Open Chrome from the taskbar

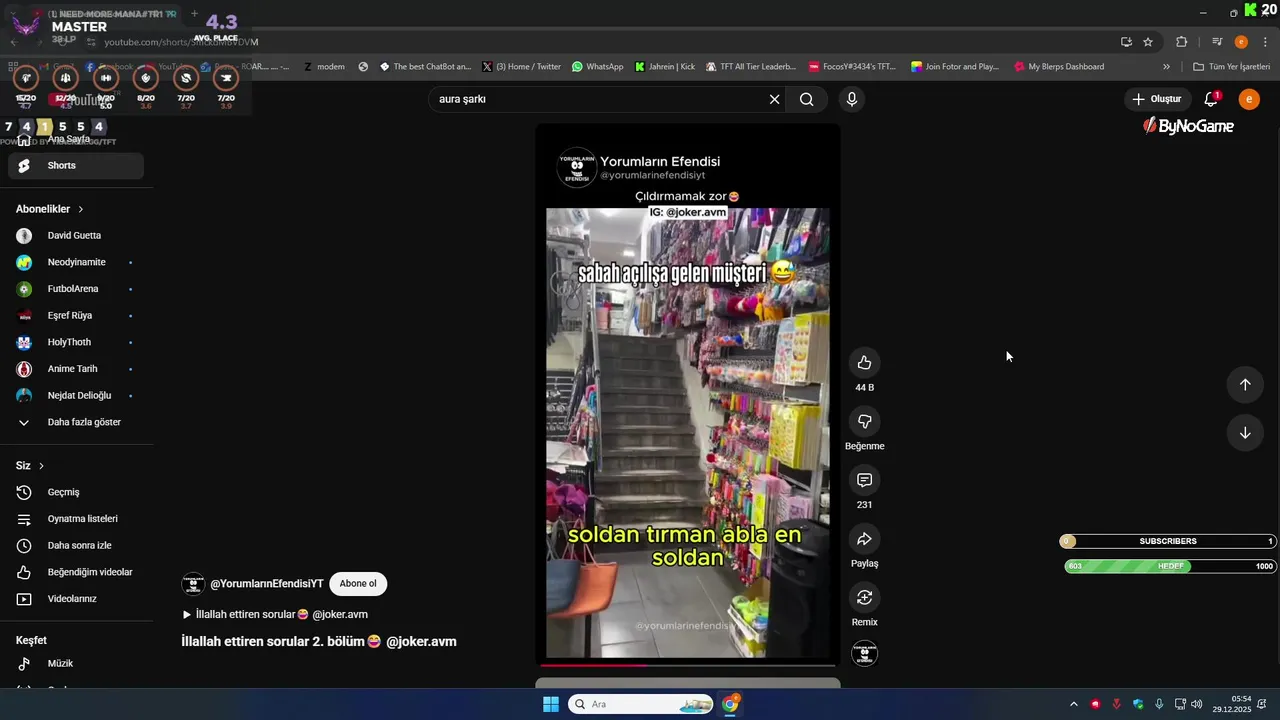(730, 704)
